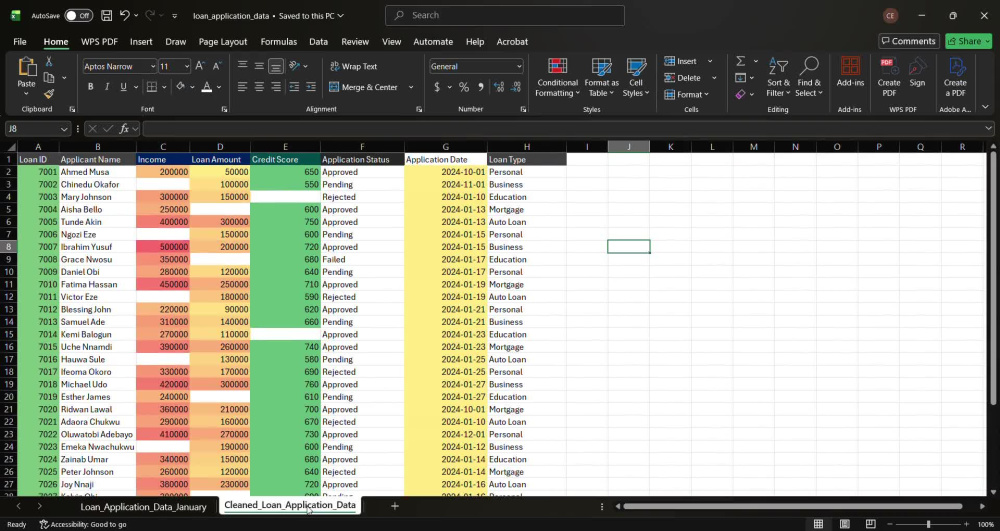Image resolution: width=1000 pixels, height=531 pixels.
Task: Add a new sheet with plus button
Action: (x=395, y=506)
